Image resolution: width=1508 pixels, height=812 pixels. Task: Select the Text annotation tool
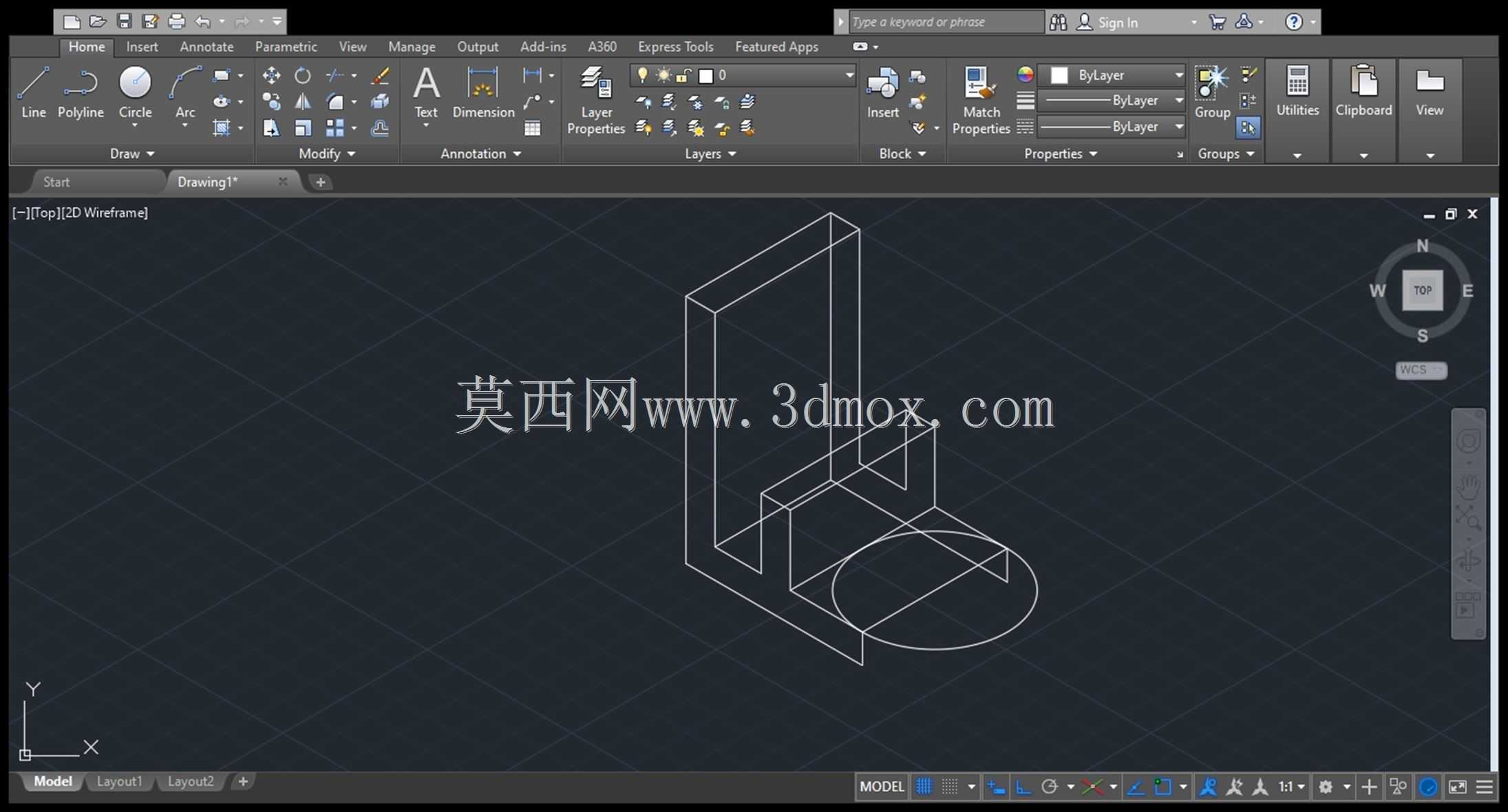426,92
